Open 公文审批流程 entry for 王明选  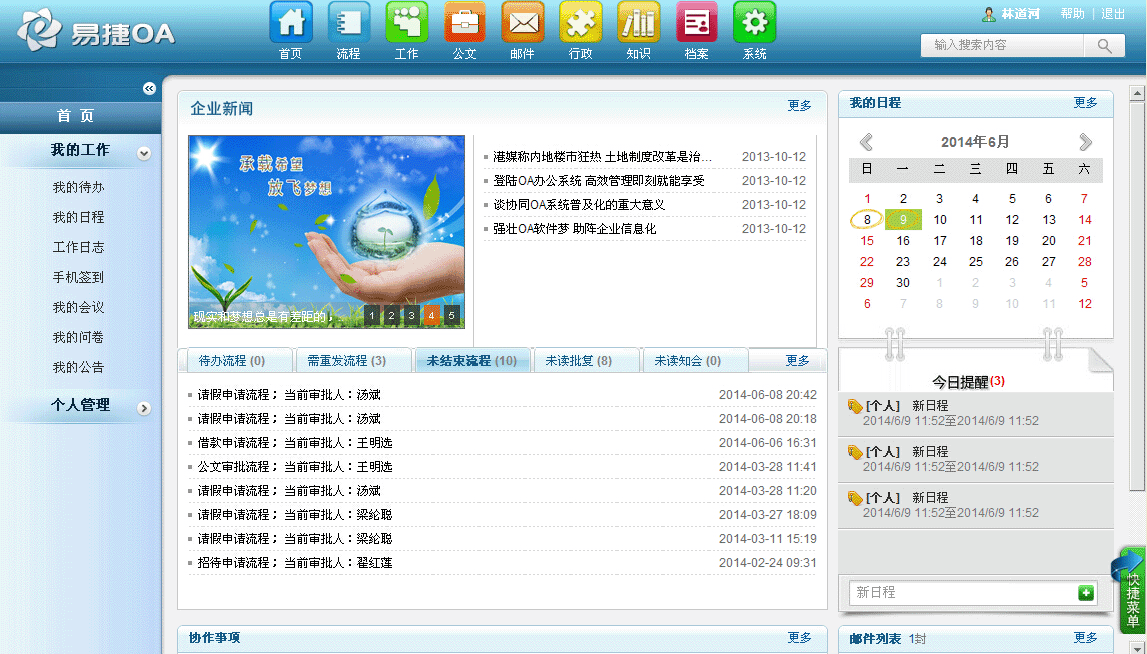[x=295, y=467]
